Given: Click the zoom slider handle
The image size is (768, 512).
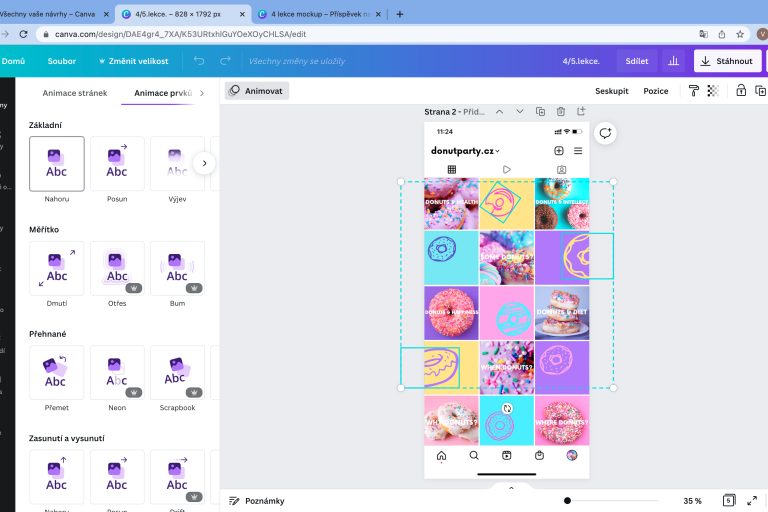Looking at the screenshot, I should [x=567, y=500].
